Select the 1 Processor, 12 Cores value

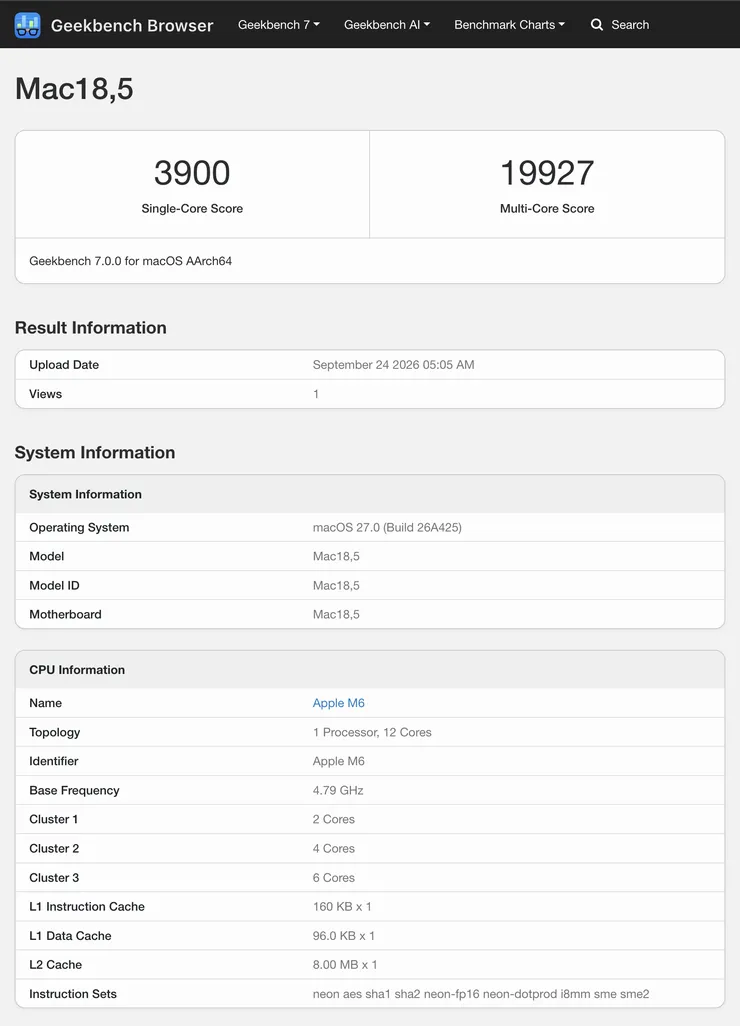tap(372, 732)
